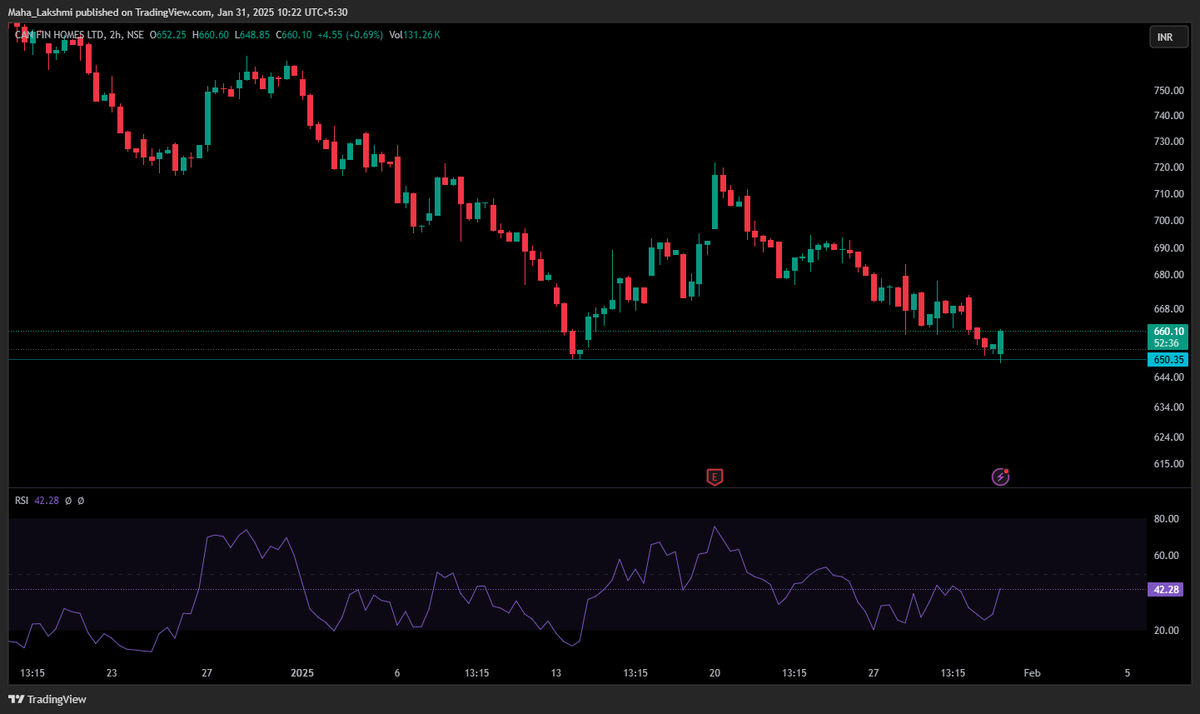Click the 624.00 price axis label
This screenshot has width=1200, height=714.
[x=1169, y=437]
